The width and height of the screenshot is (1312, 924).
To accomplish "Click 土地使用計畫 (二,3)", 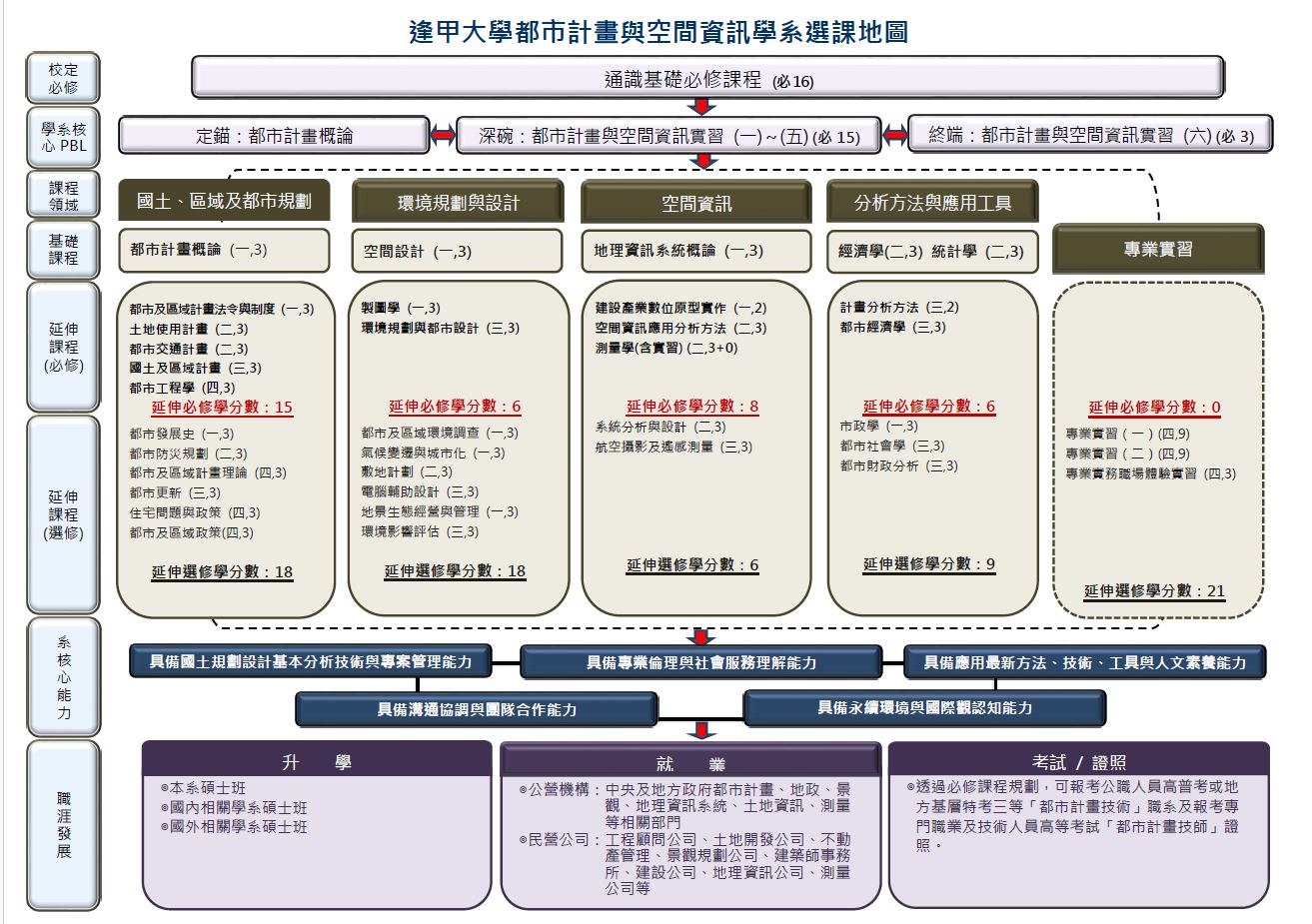I will pyautogui.click(x=189, y=329).
